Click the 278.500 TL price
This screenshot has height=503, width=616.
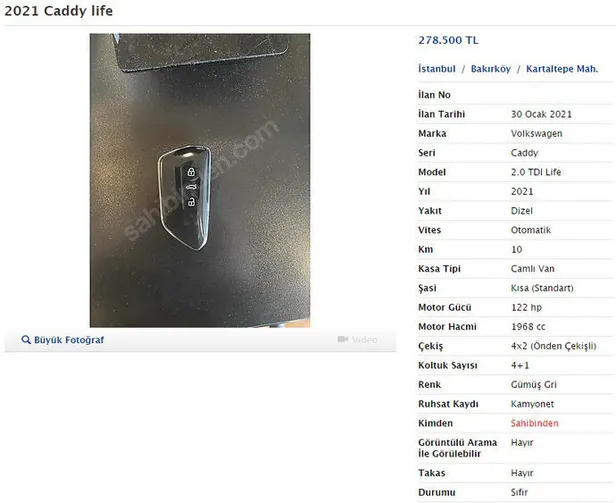(x=448, y=40)
